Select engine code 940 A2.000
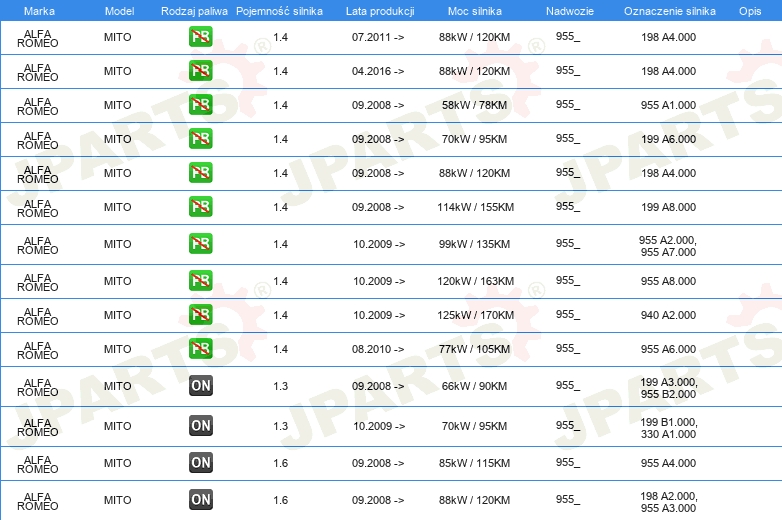 coord(668,315)
